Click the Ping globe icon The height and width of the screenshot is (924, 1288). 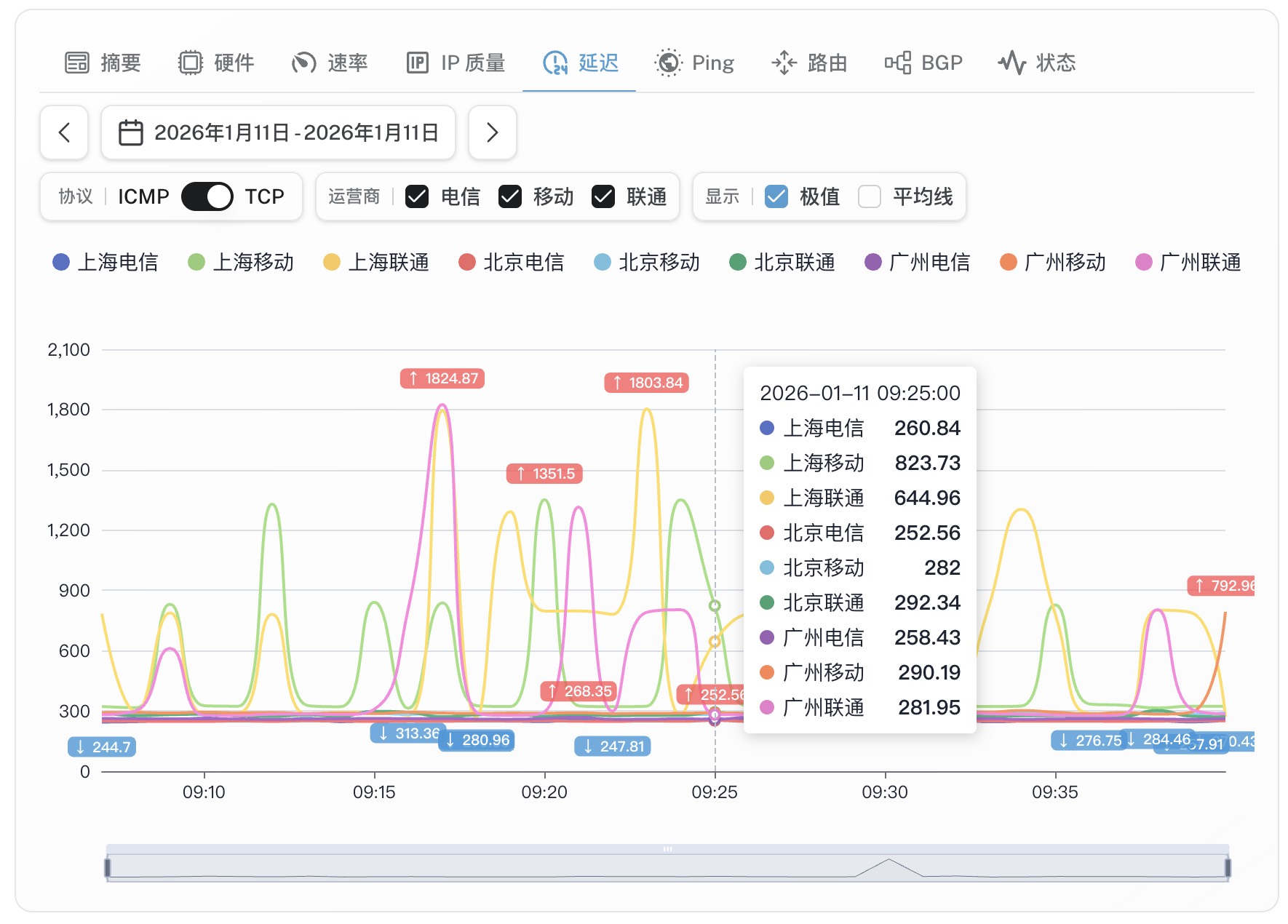click(x=668, y=63)
